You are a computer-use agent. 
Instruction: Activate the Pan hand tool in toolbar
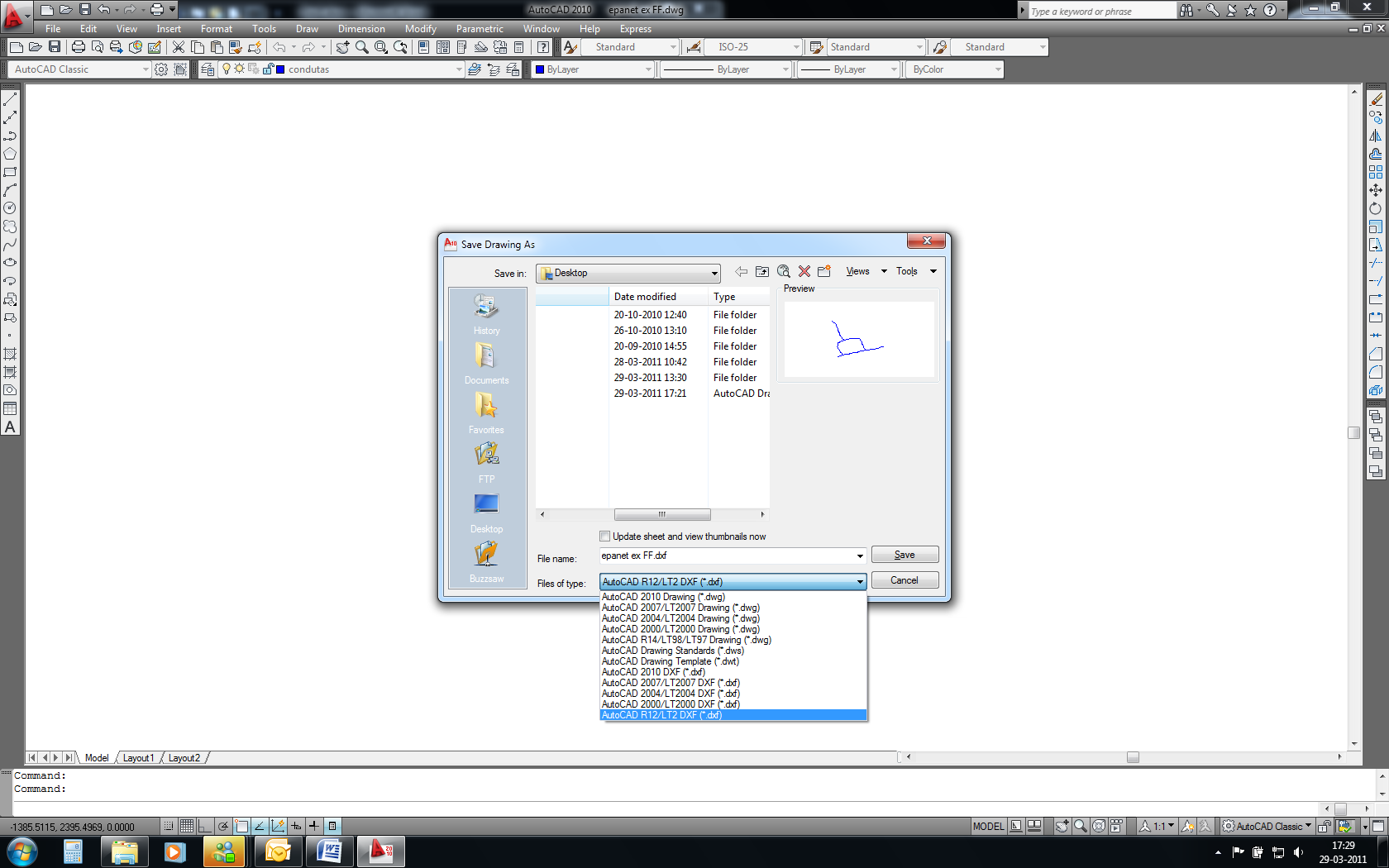click(x=342, y=47)
